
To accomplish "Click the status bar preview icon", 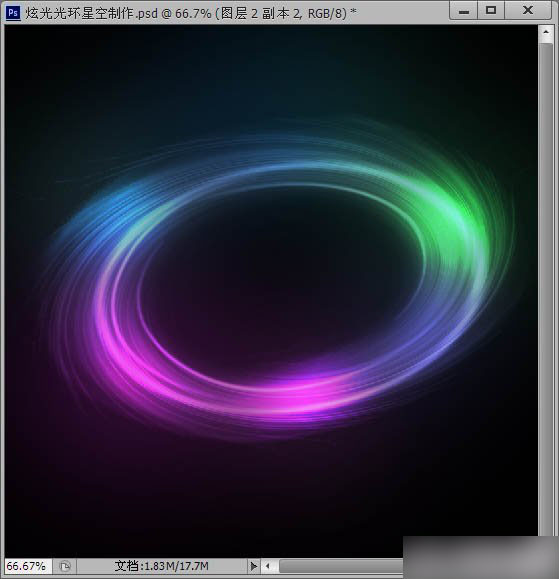I will (65, 566).
